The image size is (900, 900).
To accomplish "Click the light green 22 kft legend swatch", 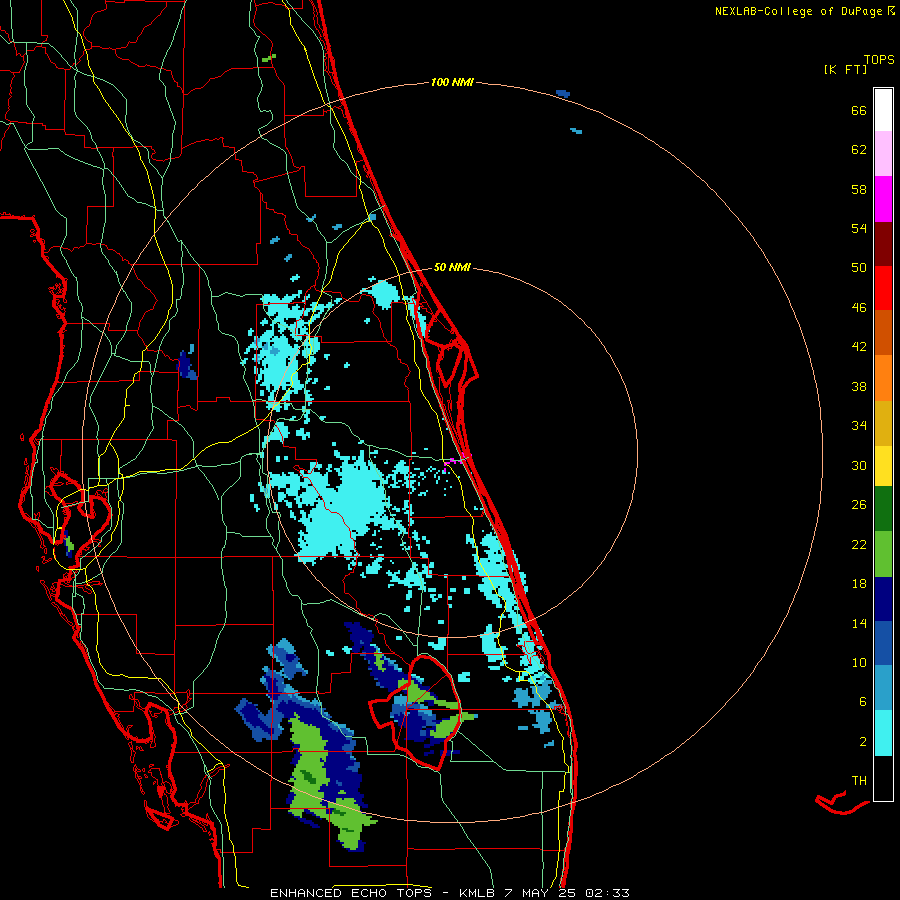I will 883,554.
